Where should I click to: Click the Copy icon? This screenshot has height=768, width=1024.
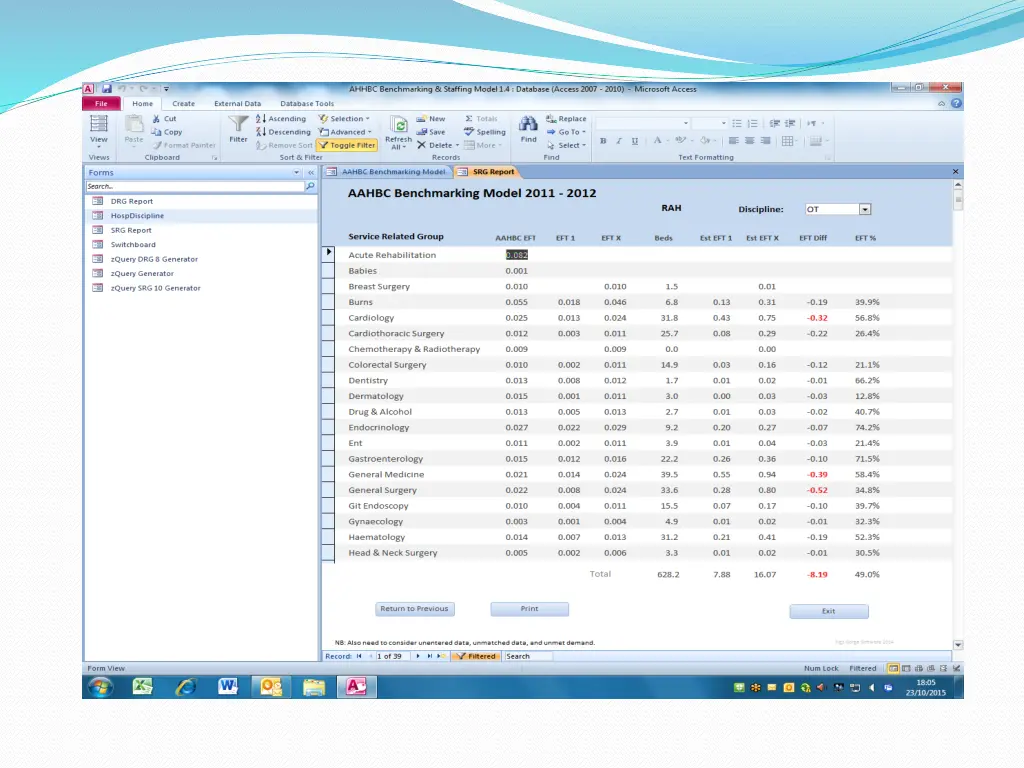click(x=156, y=132)
